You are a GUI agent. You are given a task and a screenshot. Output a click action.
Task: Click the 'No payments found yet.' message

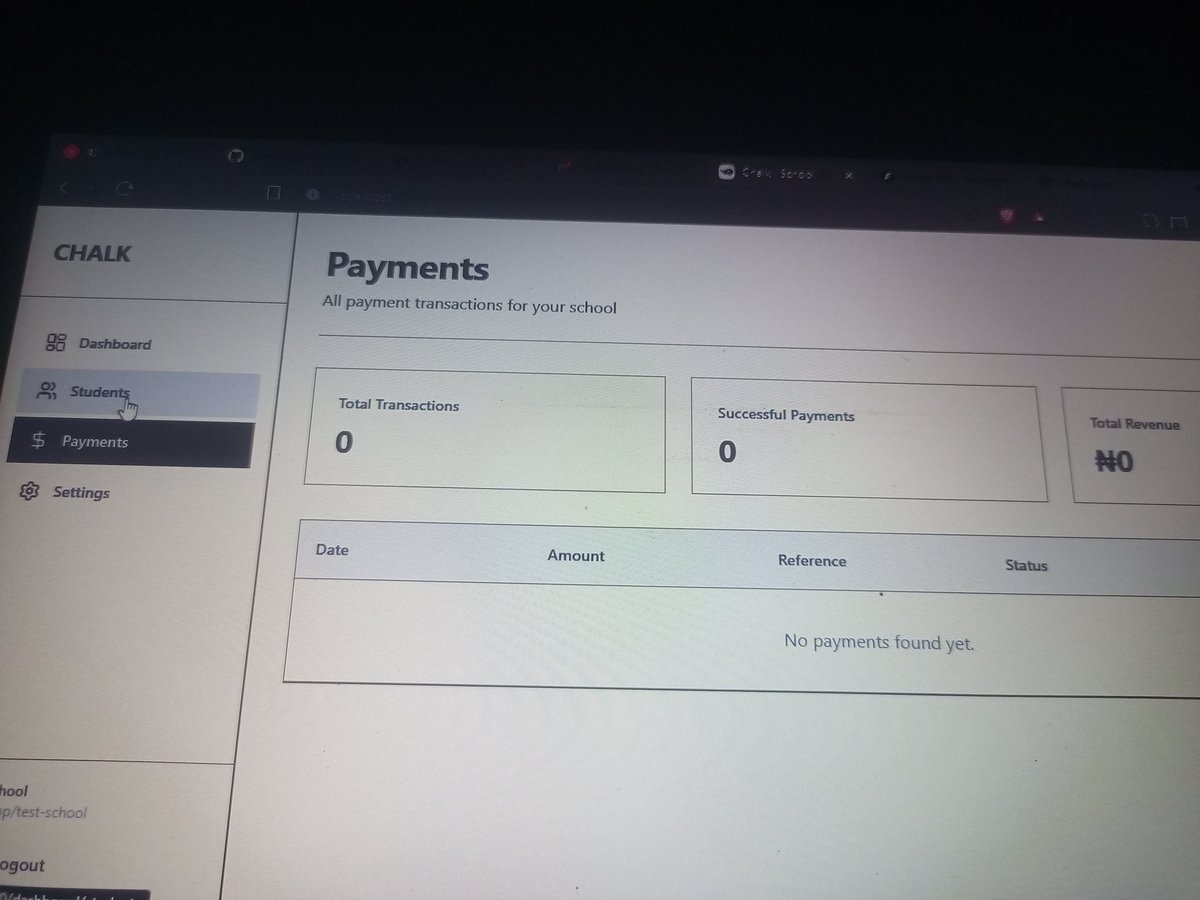(879, 642)
